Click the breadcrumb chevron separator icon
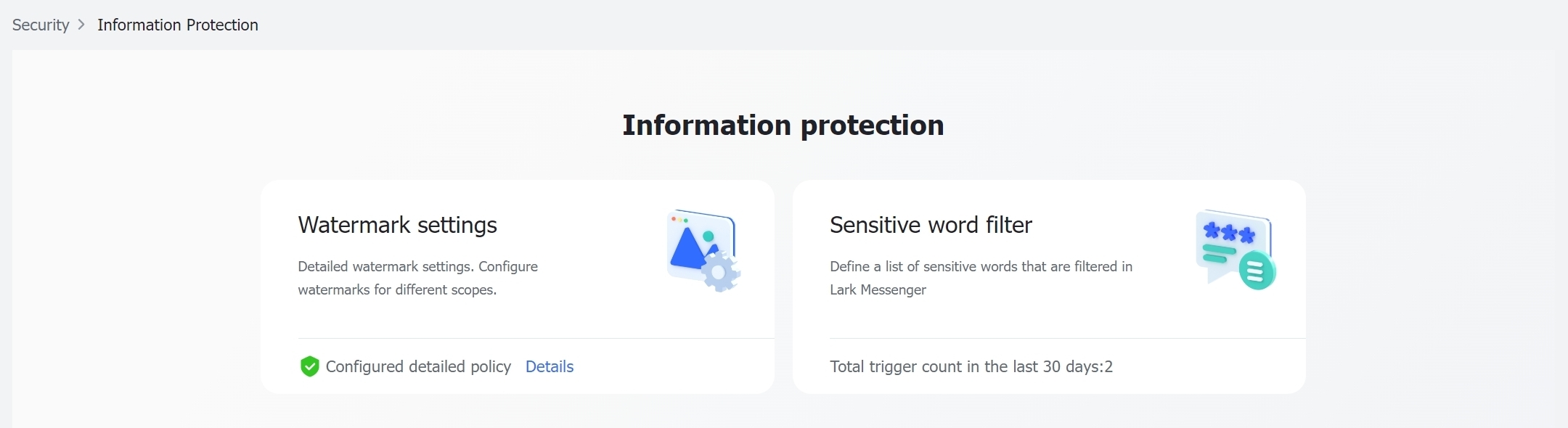1568x428 pixels. pyautogui.click(x=81, y=25)
